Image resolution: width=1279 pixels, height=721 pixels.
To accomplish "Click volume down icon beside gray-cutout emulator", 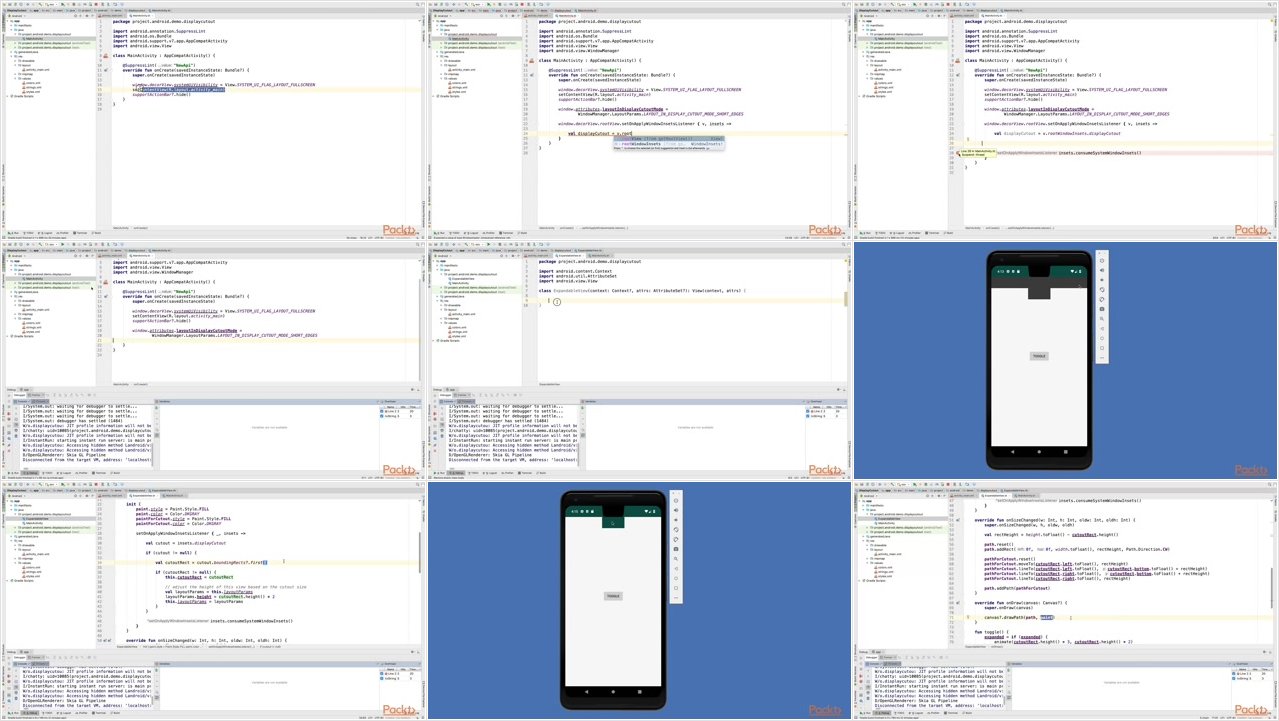I will (1102, 280).
